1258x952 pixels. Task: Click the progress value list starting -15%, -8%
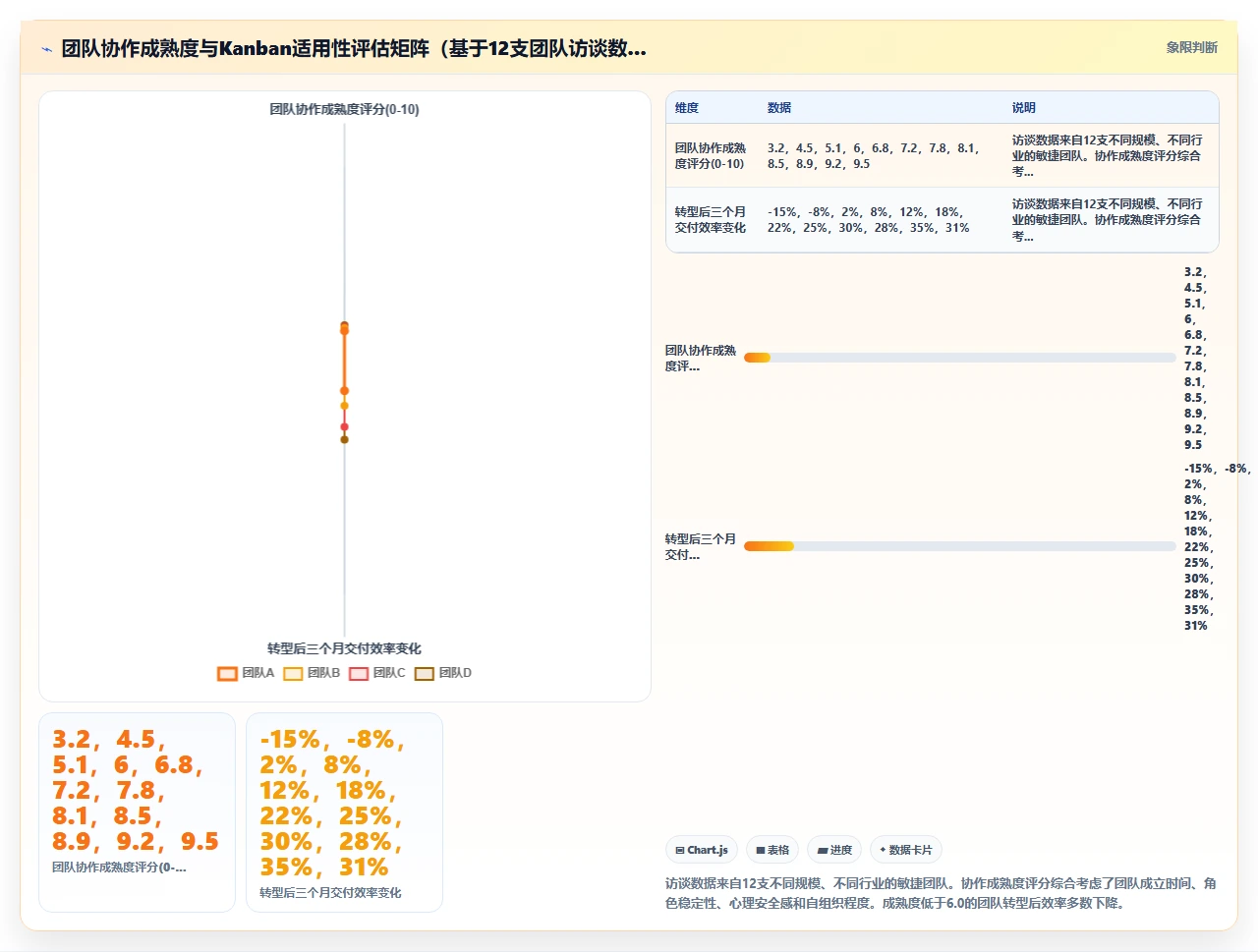pos(1217,547)
